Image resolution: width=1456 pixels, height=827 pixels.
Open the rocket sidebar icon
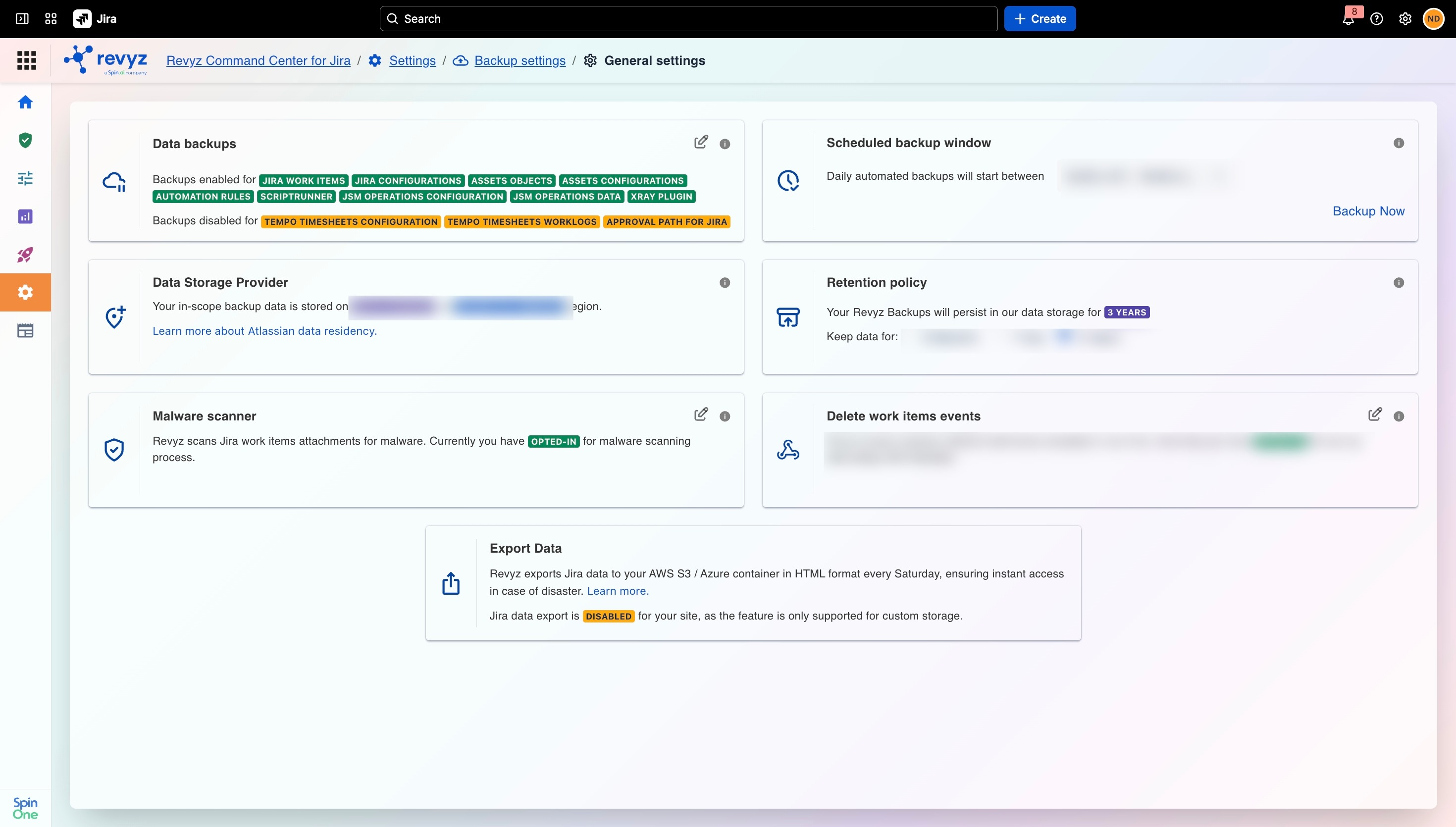click(25, 255)
